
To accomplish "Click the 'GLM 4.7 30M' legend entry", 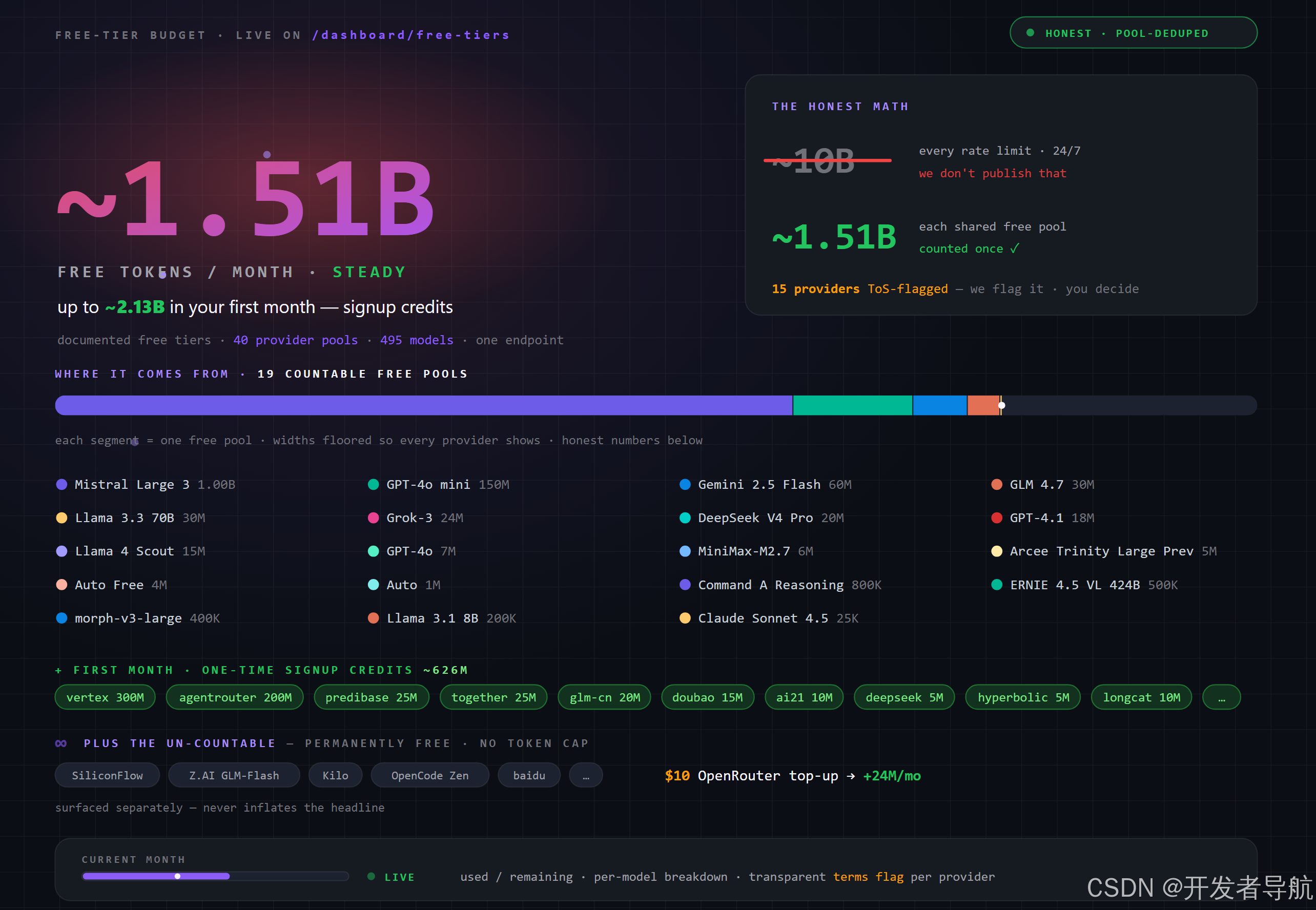I will (x=1043, y=485).
